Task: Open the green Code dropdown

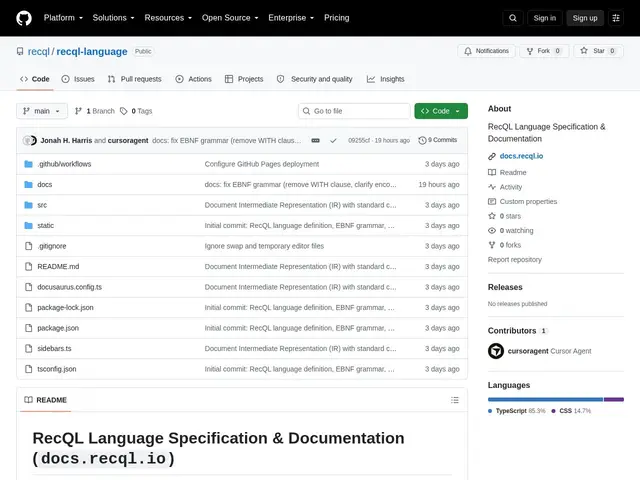Action: (x=441, y=111)
